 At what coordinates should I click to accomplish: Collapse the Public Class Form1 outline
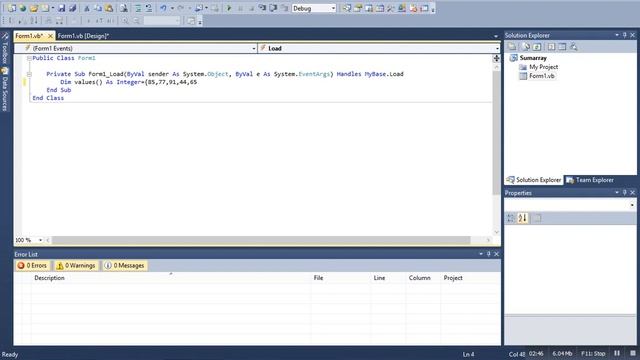pyautogui.click(x=29, y=58)
